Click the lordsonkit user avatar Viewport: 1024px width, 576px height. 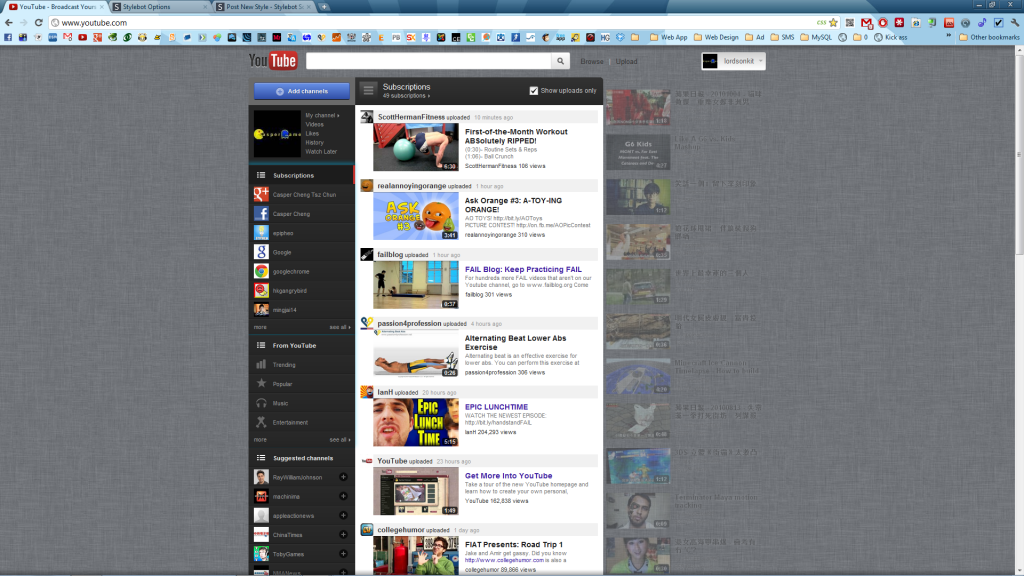click(x=710, y=61)
